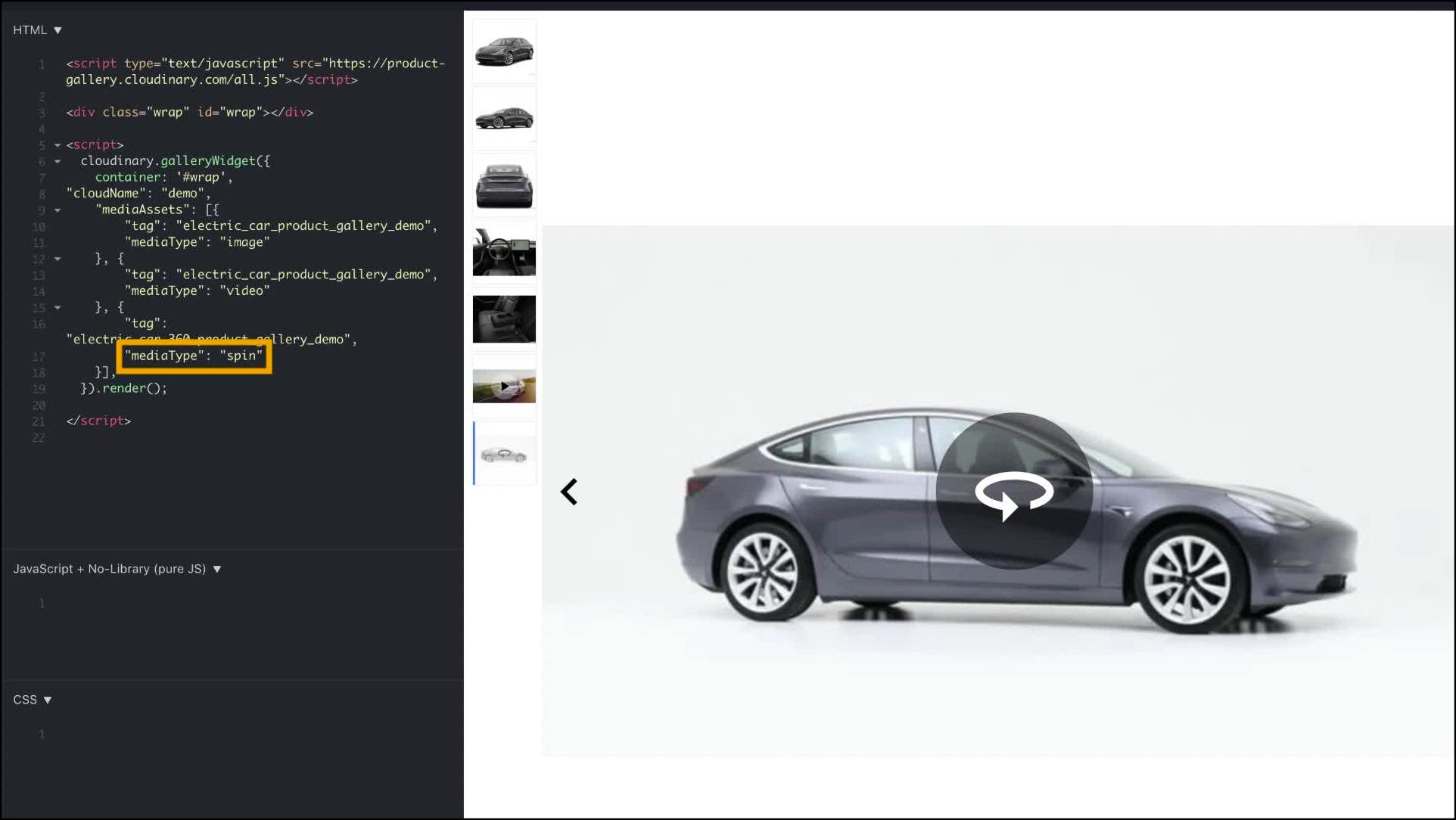The width and height of the screenshot is (1456, 820).
Task: Collapse the code fold arrow on line 15
Action: (x=58, y=307)
